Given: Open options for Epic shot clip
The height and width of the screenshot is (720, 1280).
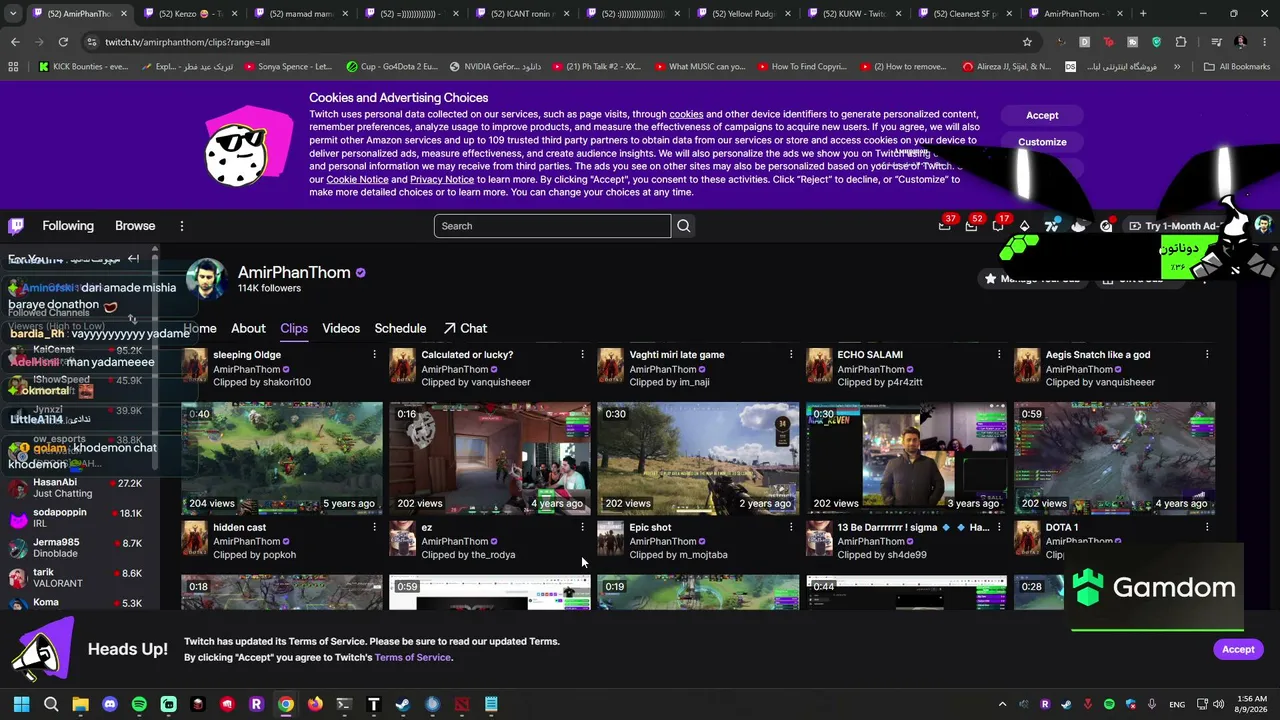Looking at the screenshot, I should point(791,528).
